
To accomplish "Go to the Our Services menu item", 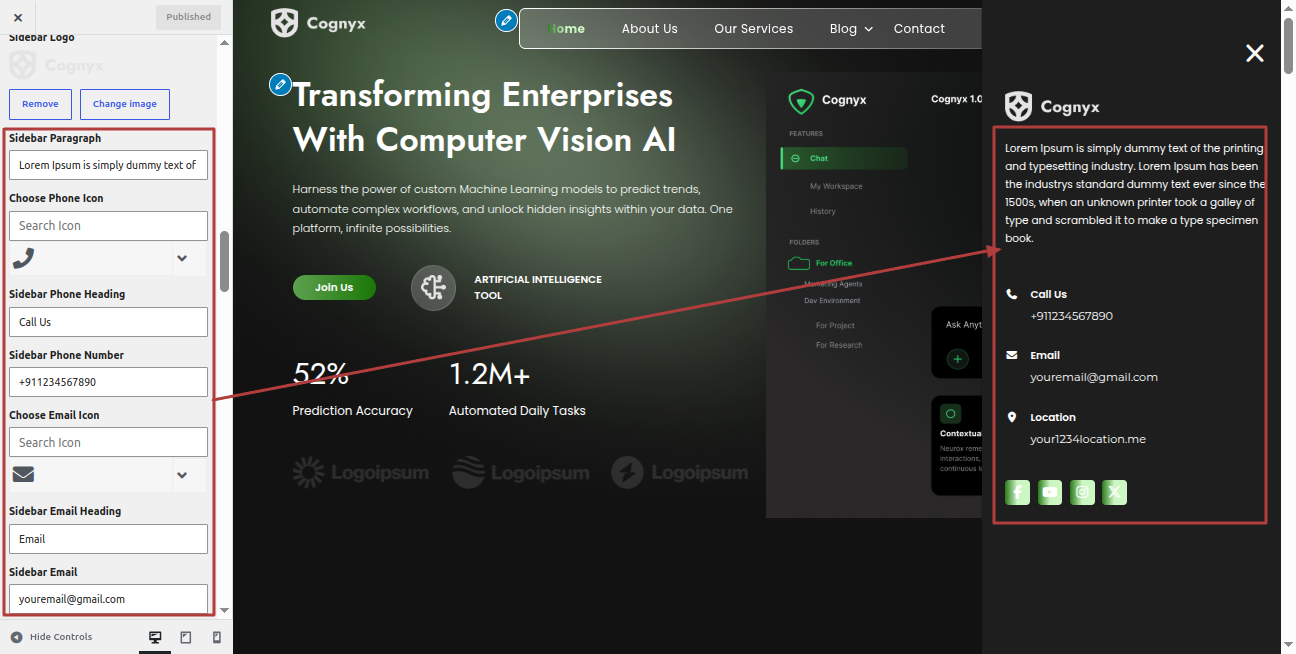I will 754,29.
